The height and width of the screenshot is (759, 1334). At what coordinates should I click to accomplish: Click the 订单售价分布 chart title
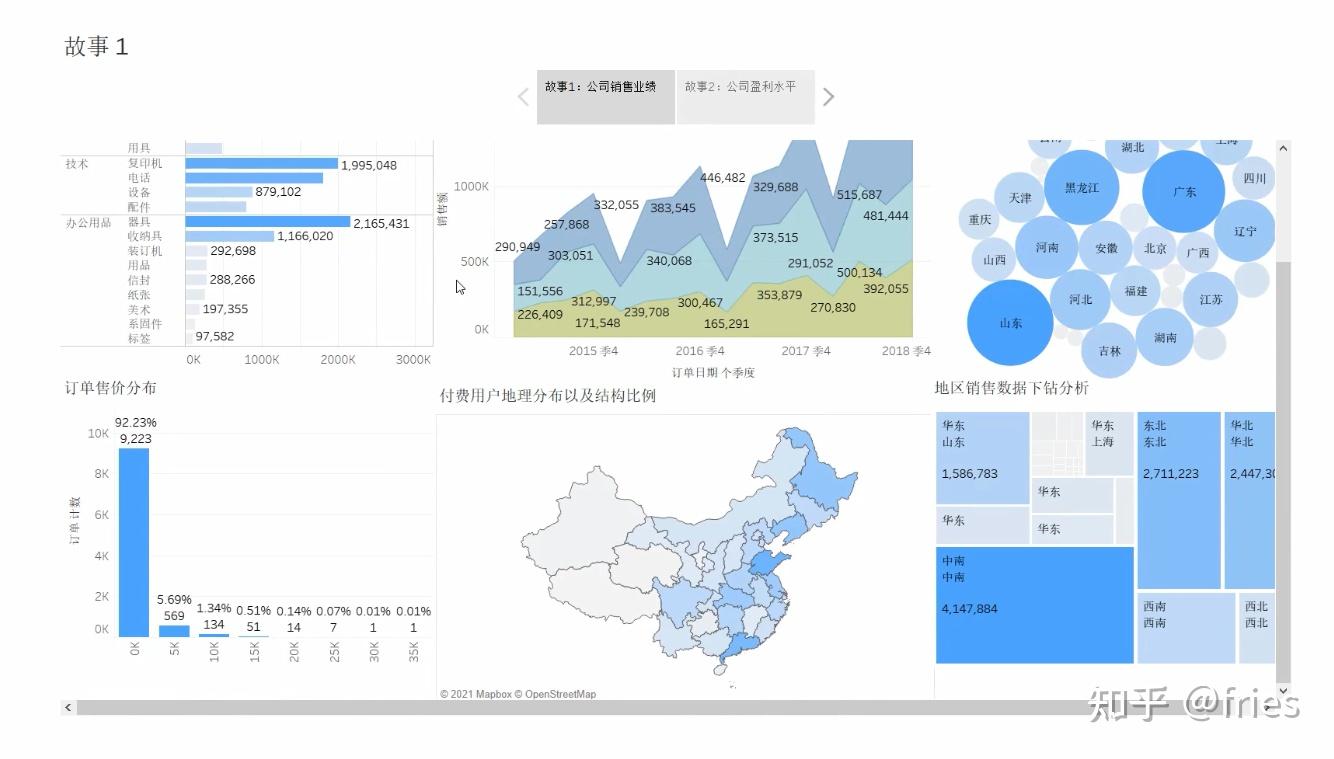111,388
